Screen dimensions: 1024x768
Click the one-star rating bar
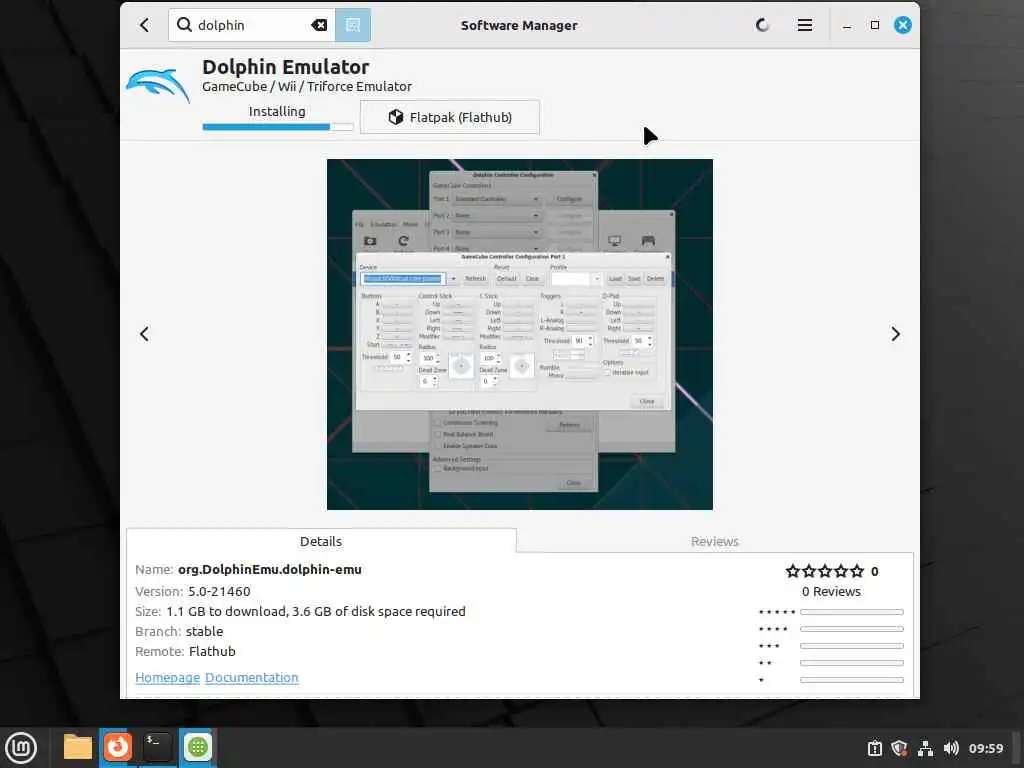pyautogui.click(x=852, y=680)
